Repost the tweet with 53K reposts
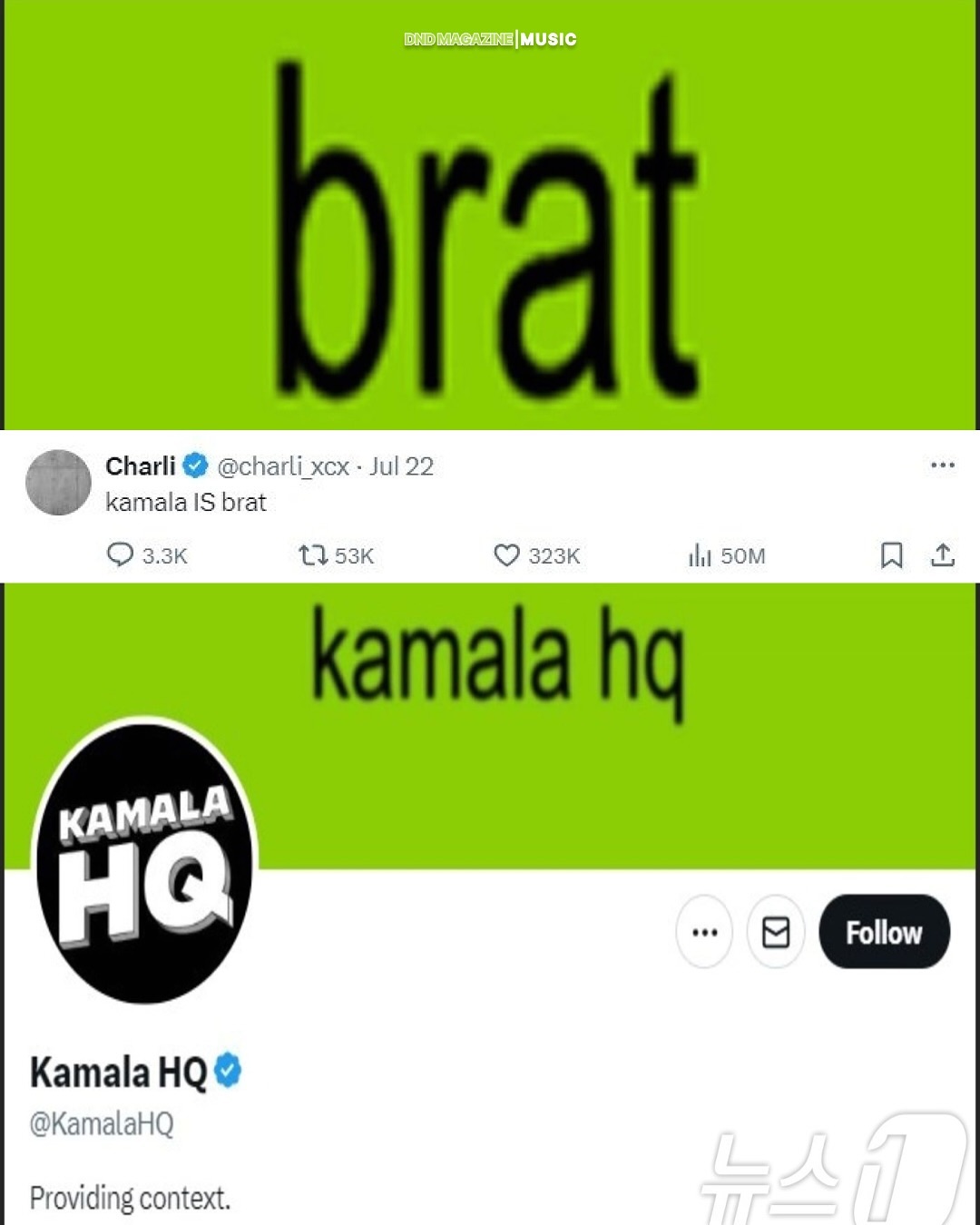Viewport: 980px width, 1225px height. pyautogui.click(x=313, y=554)
